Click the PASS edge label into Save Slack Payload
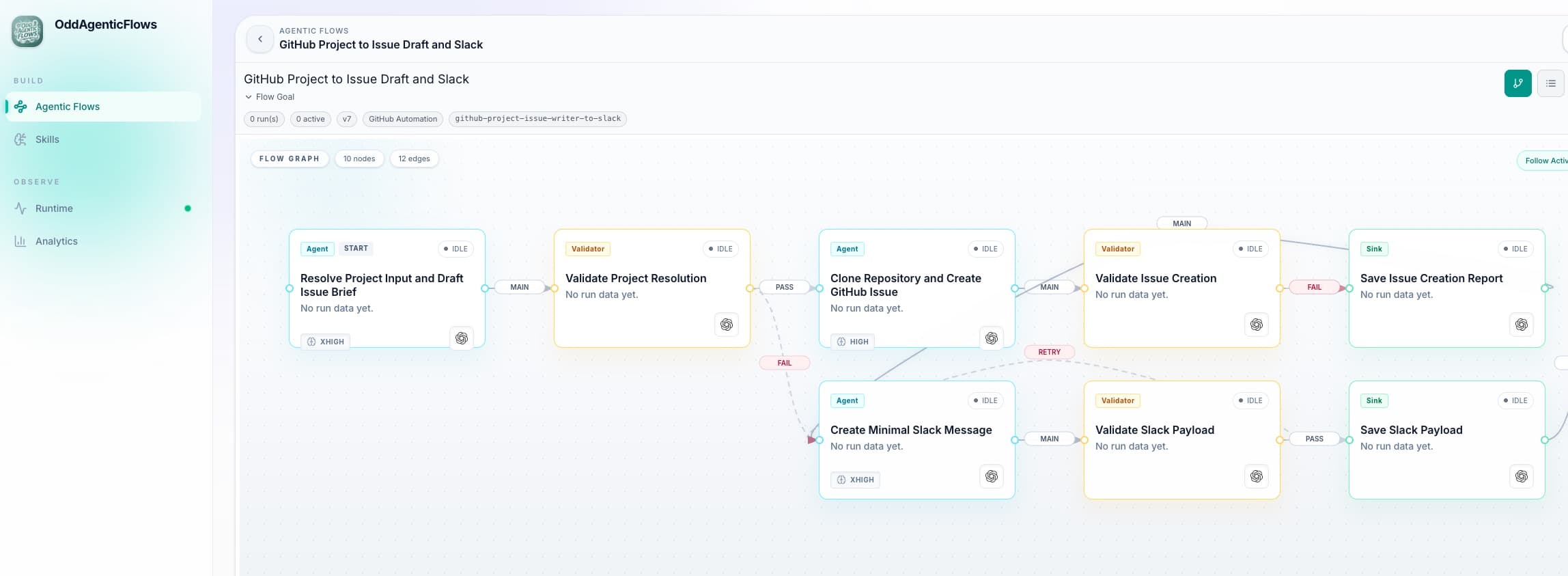 click(x=1315, y=439)
